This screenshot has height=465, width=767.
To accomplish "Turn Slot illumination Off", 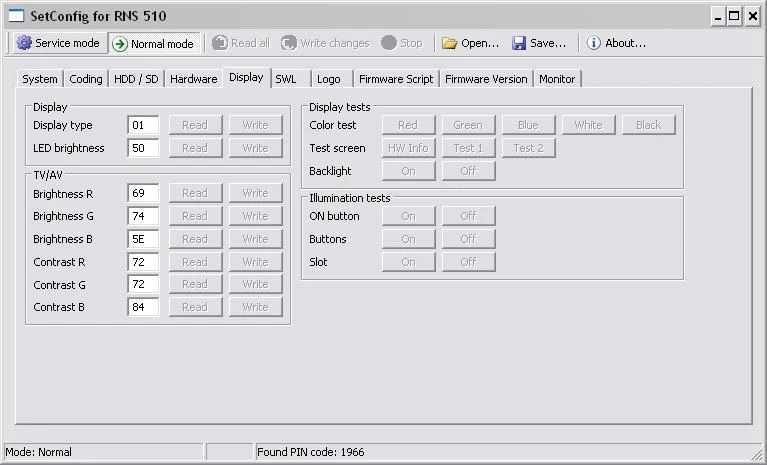I will (x=468, y=262).
